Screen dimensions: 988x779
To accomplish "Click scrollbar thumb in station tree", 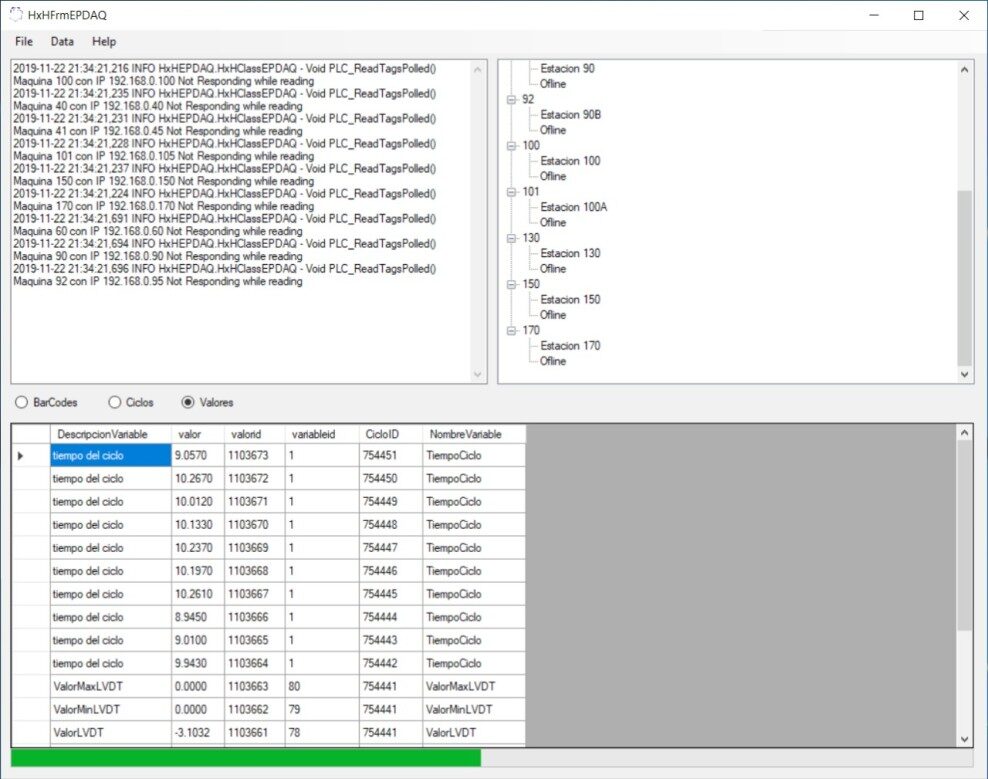I will (x=964, y=277).
